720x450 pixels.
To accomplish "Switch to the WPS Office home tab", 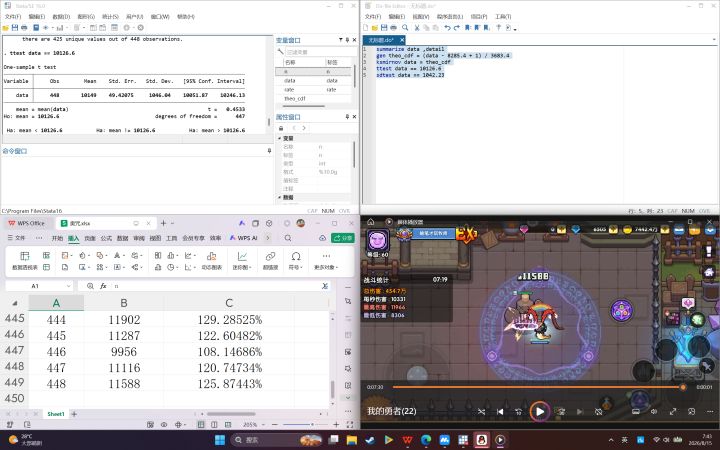I will point(27,224).
